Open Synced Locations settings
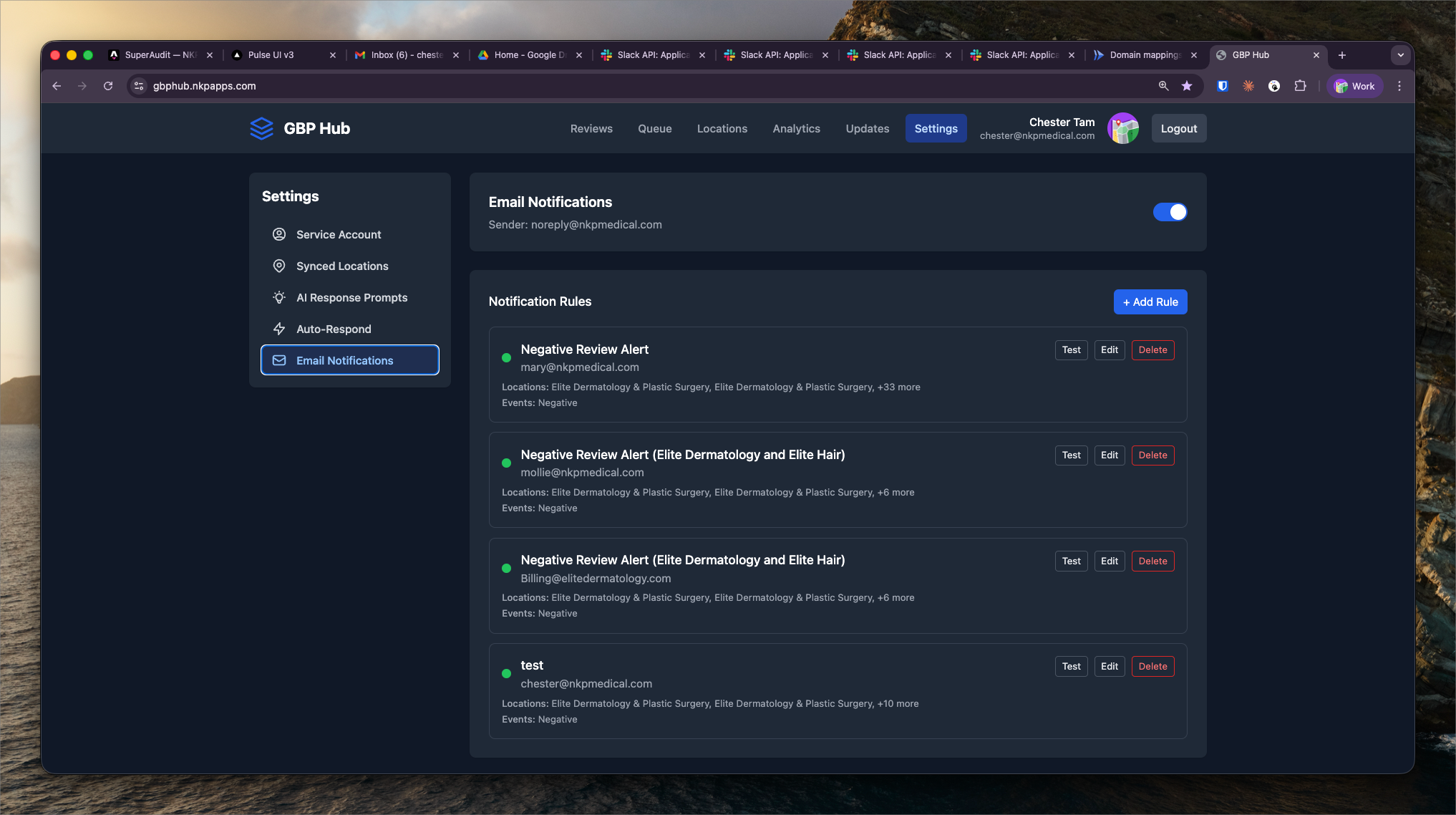1456x815 pixels. 342,266
